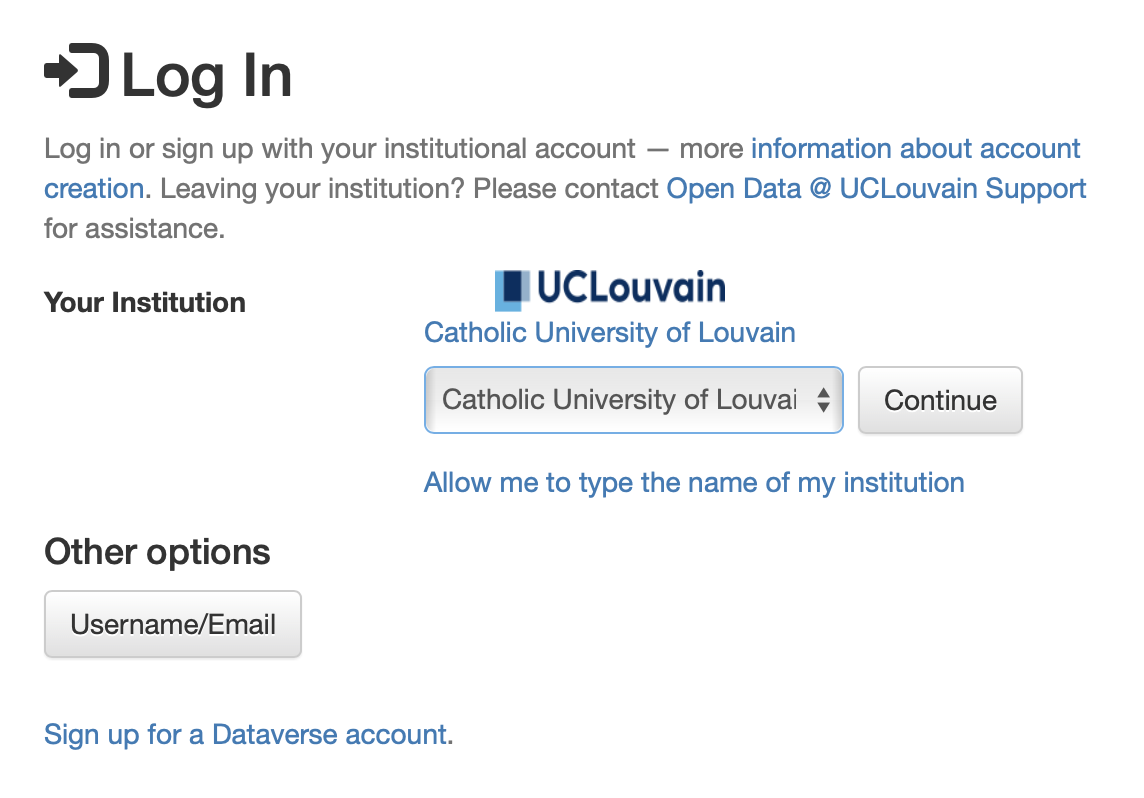Viewport: 1144px width, 798px height.
Task: Click the 'for assistance.' text
Action: click(134, 229)
